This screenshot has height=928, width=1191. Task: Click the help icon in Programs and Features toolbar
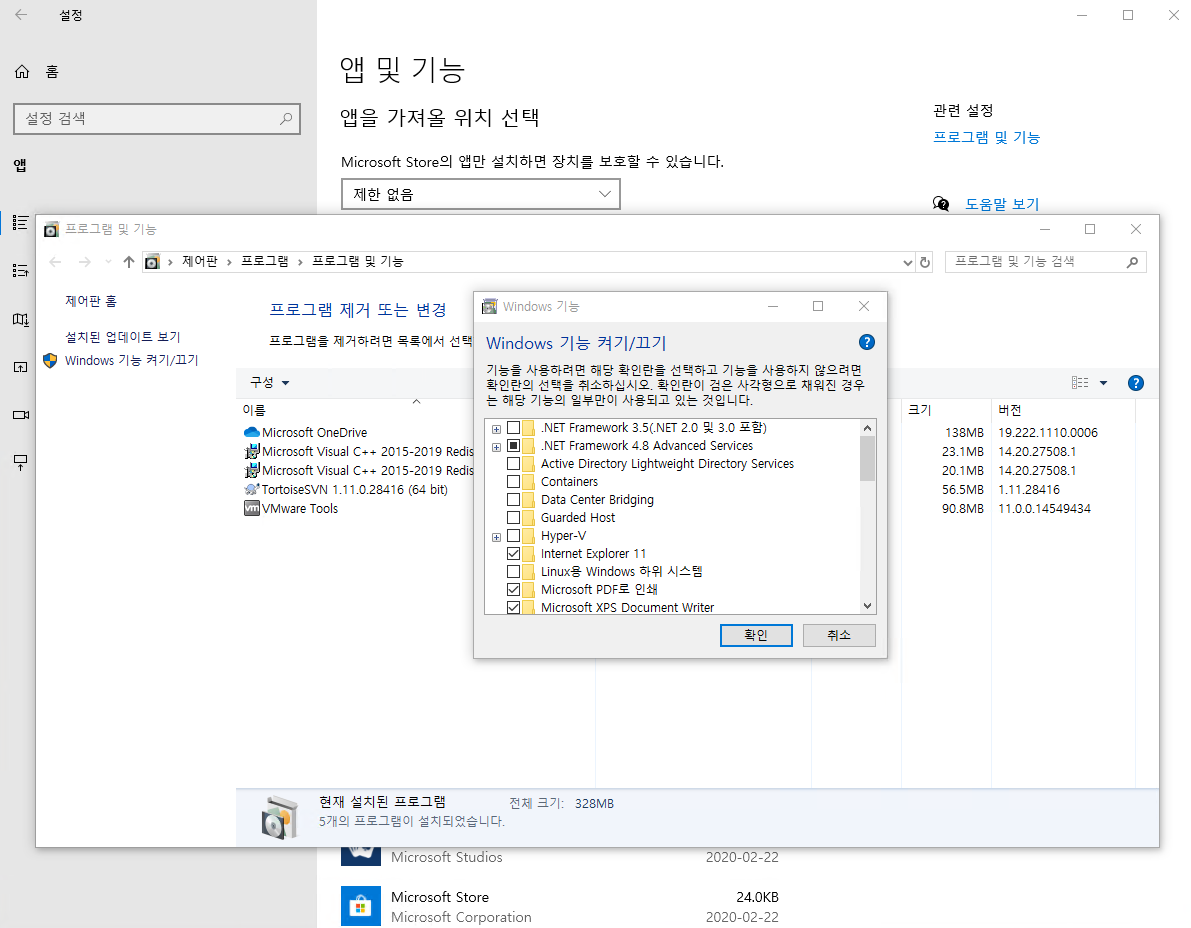click(x=1136, y=383)
